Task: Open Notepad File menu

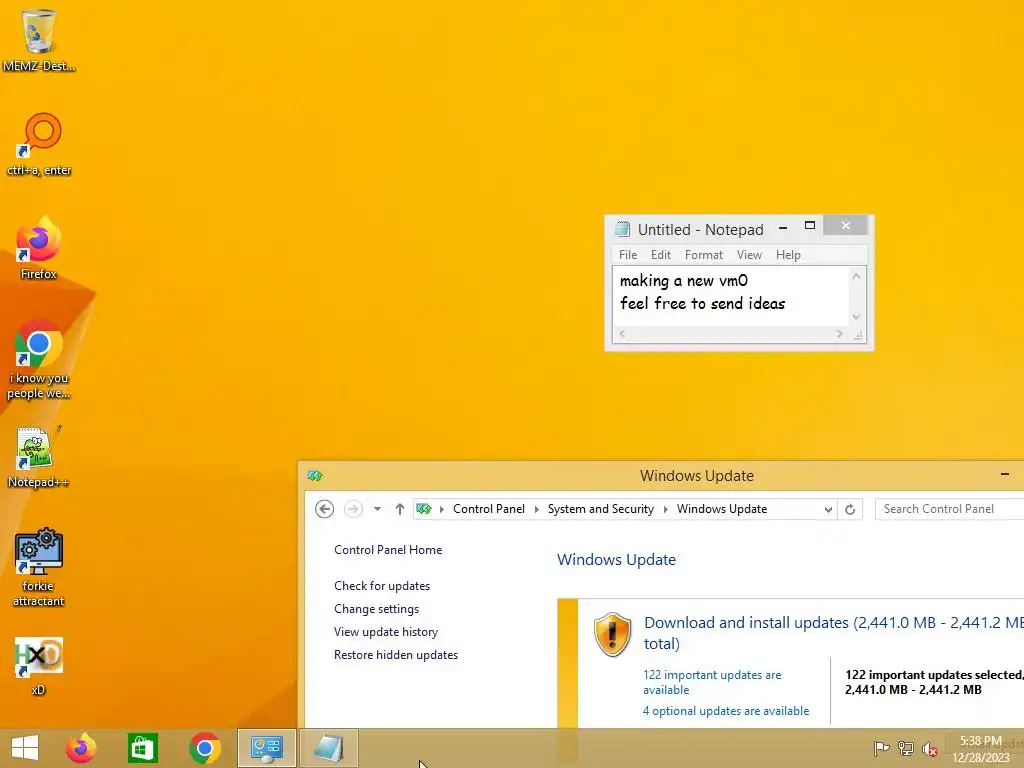Action: (628, 255)
